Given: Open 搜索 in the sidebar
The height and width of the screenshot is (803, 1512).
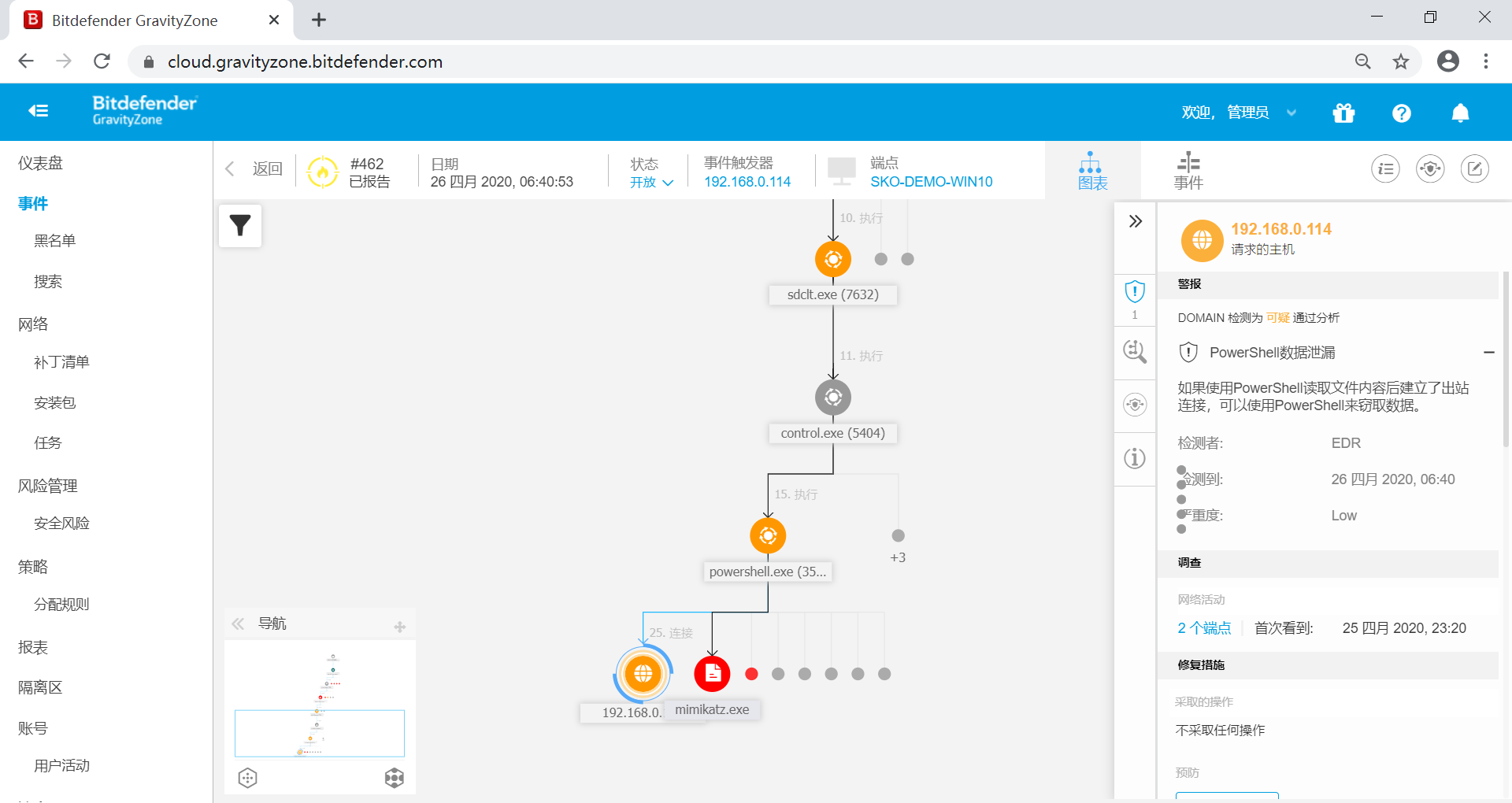Looking at the screenshot, I should point(48,282).
